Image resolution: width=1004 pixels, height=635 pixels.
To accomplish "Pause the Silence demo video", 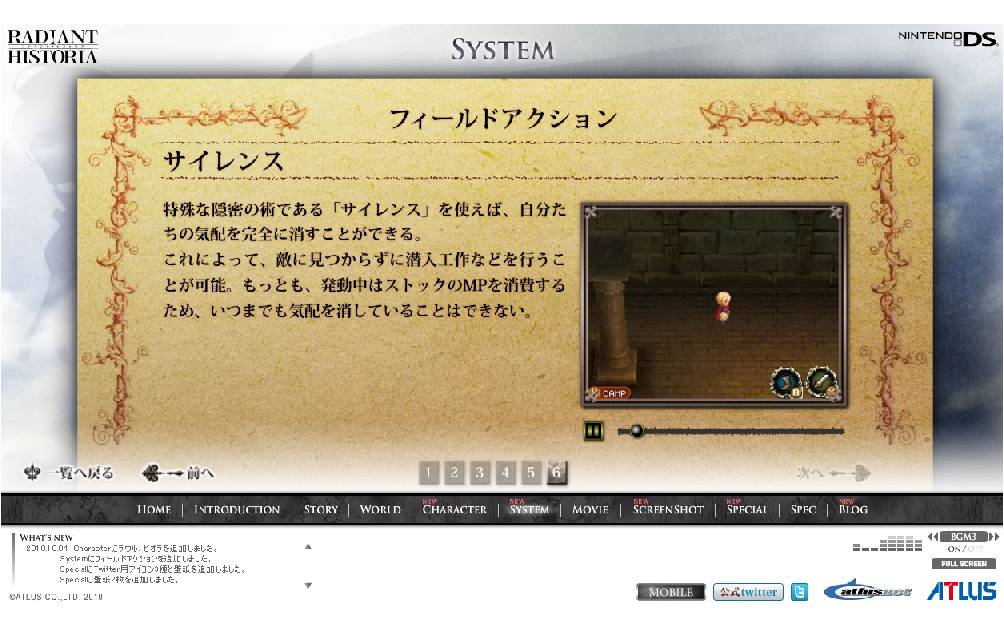I will (x=594, y=430).
